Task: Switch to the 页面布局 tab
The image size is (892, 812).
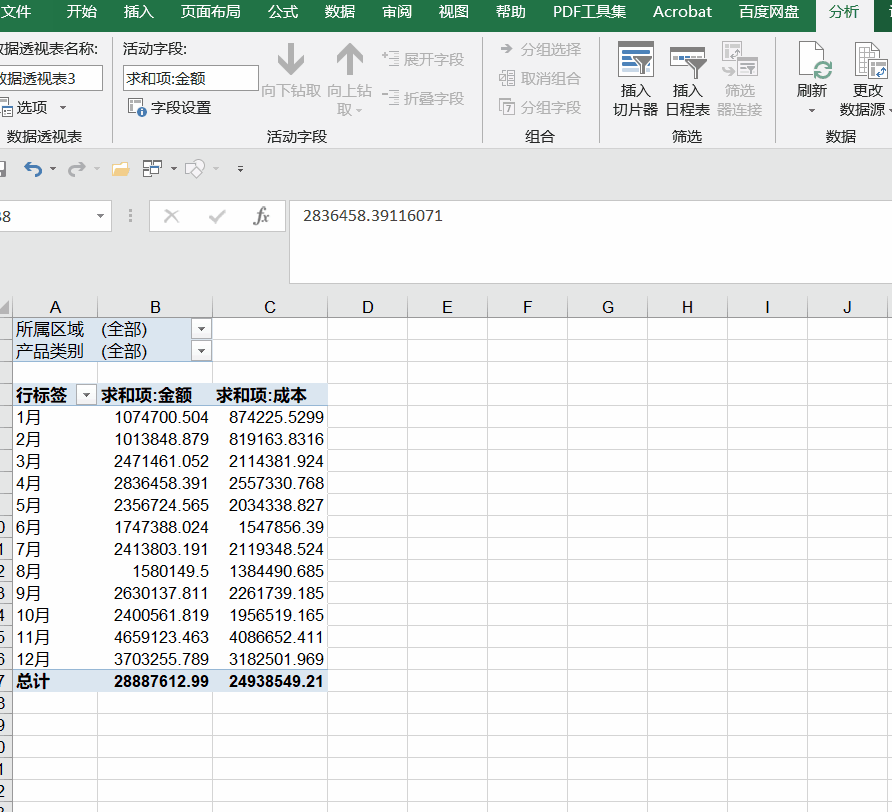Action: pos(210,12)
